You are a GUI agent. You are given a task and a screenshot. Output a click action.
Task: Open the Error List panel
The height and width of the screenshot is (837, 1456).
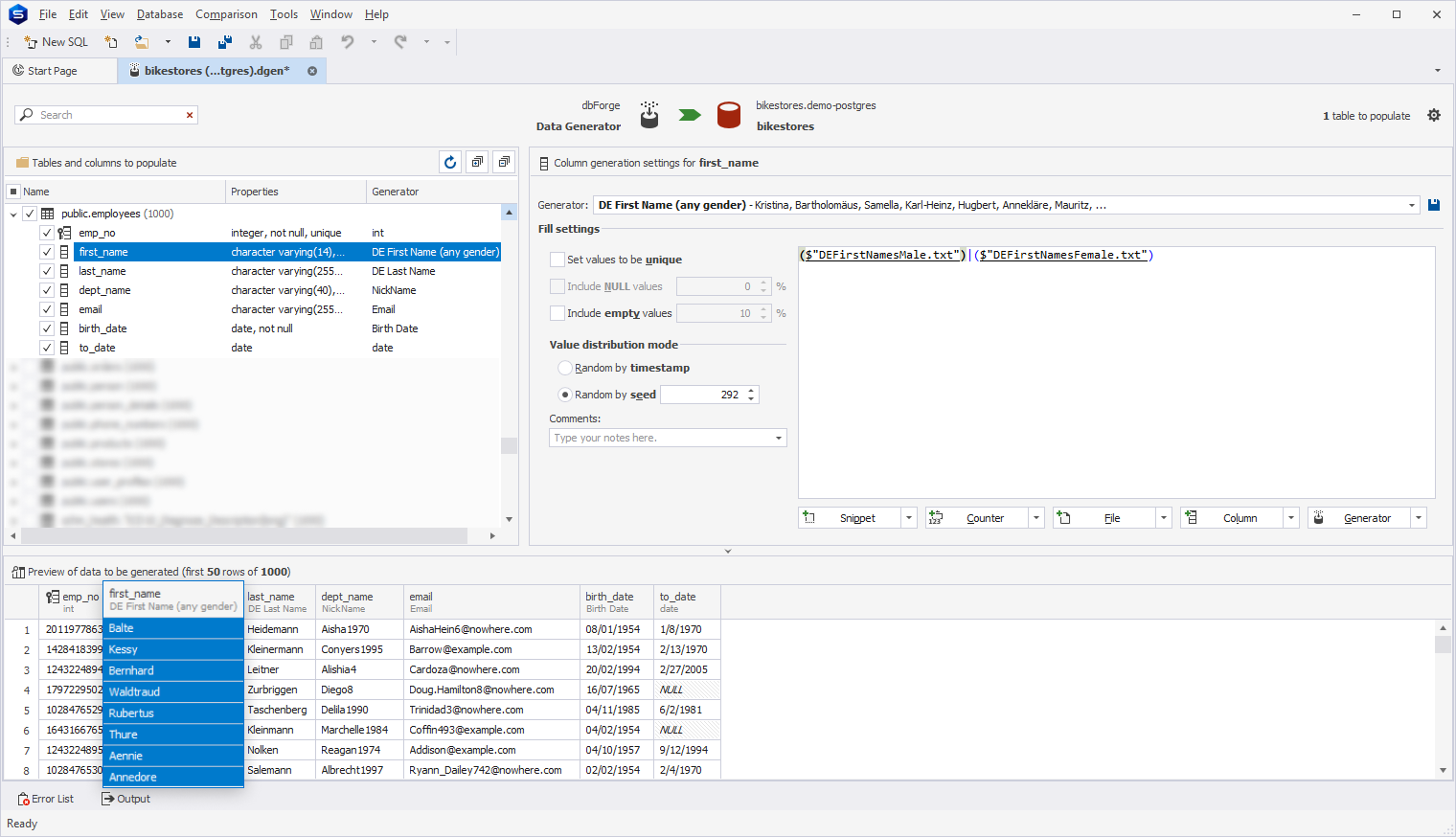pyautogui.click(x=45, y=799)
